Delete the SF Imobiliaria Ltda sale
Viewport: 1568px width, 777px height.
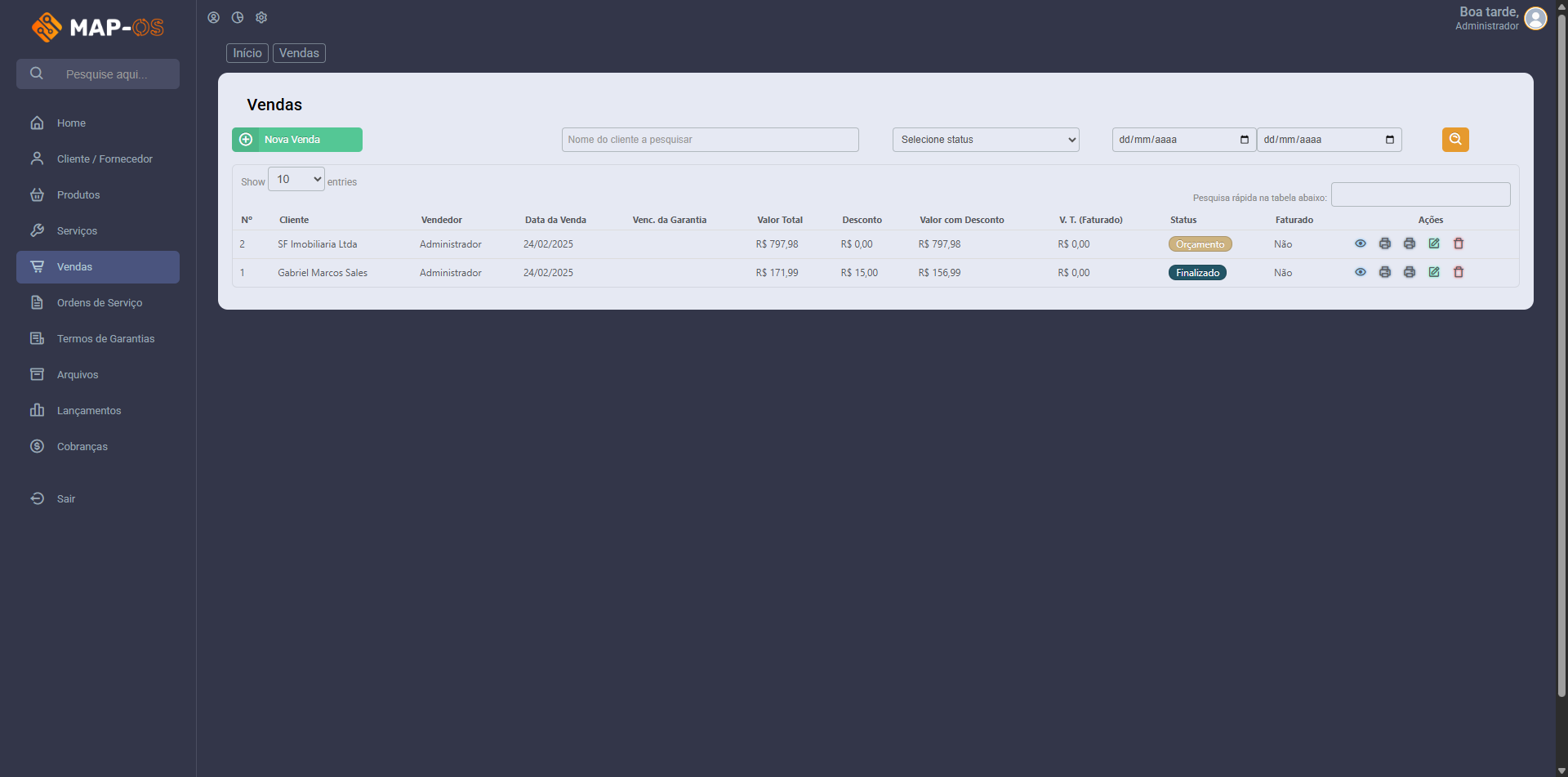[1459, 243]
